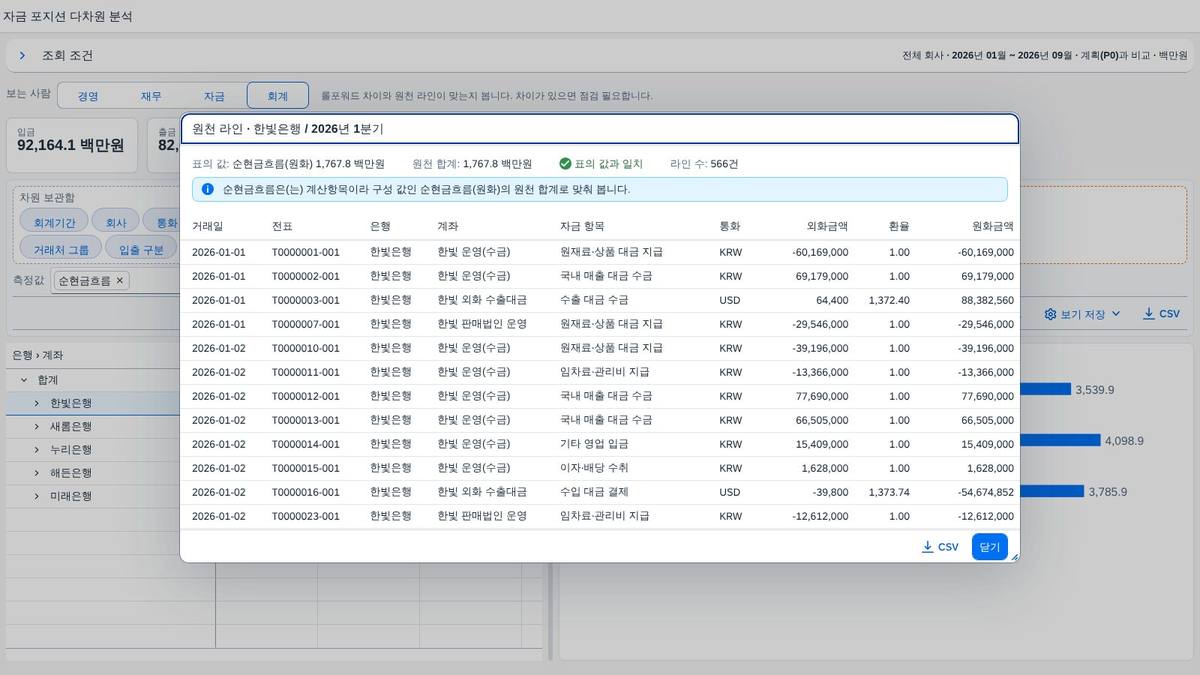Image resolution: width=1200 pixels, height=675 pixels.
Task: Click 수입 대금 결제 item cell
Action: [594, 492]
